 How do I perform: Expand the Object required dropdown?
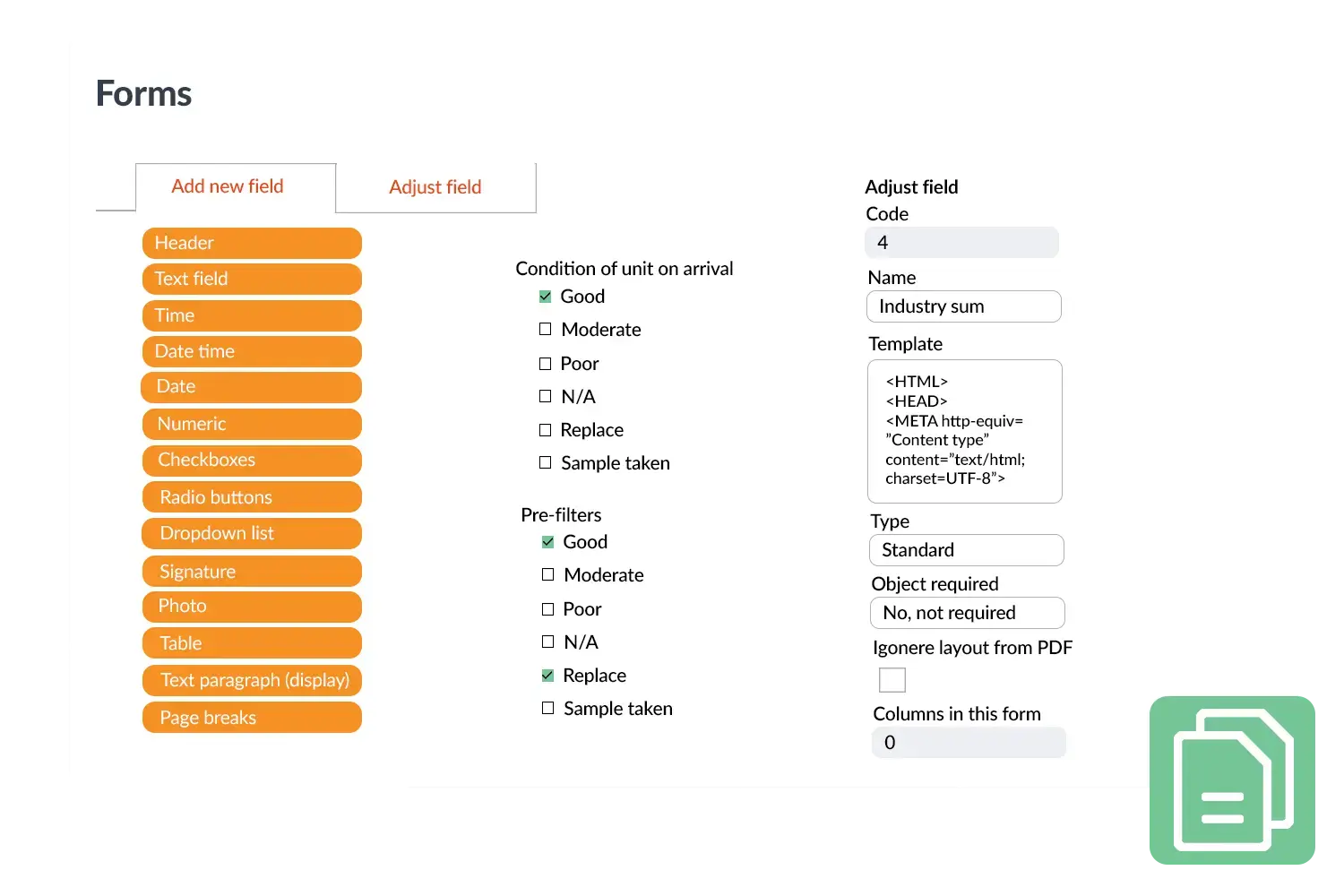pyautogui.click(x=968, y=613)
